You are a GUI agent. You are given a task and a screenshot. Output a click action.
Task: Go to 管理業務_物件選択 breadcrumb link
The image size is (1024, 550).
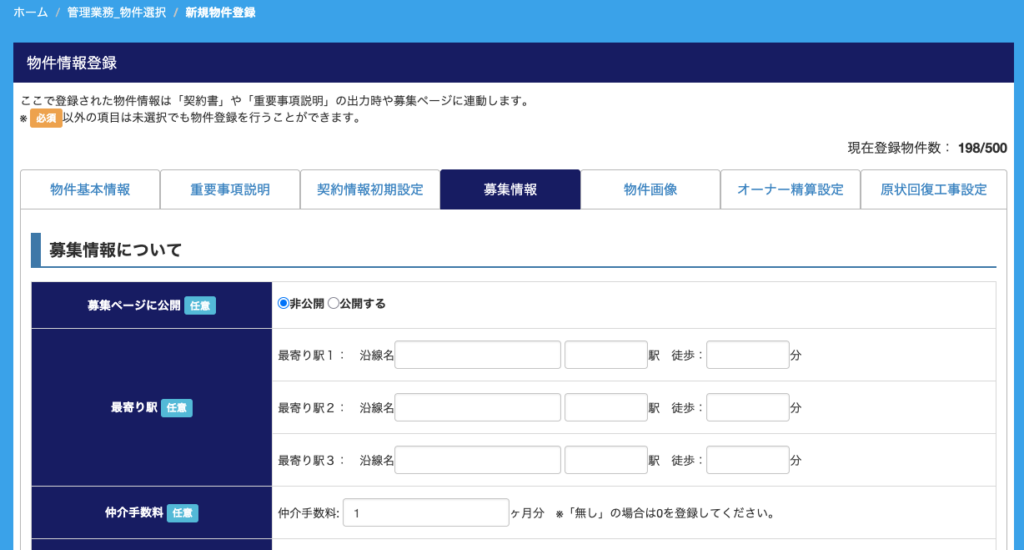click(116, 13)
